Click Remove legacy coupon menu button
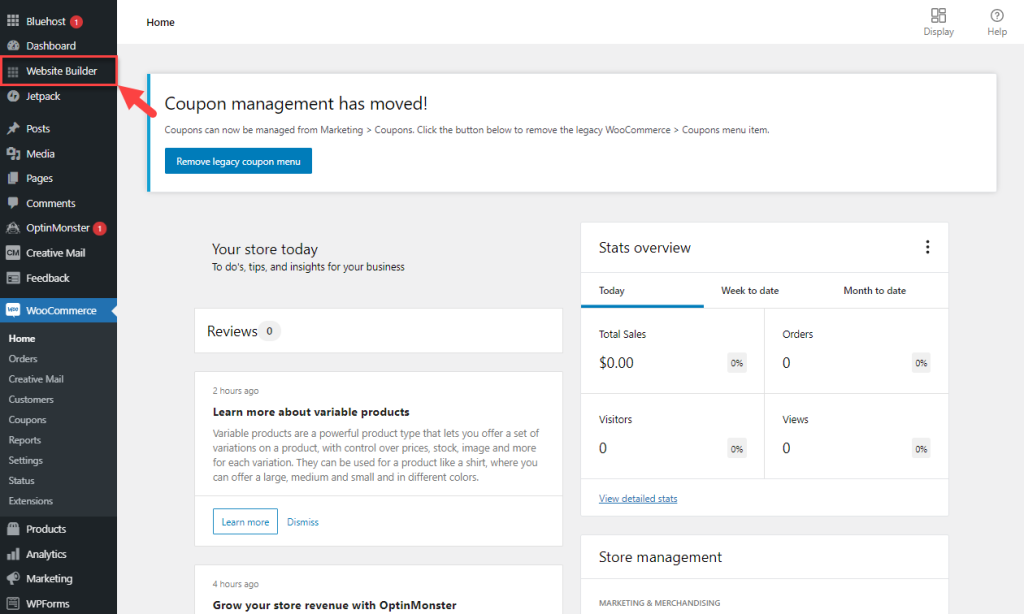The height and width of the screenshot is (614, 1024). click(x=238, y=161)
